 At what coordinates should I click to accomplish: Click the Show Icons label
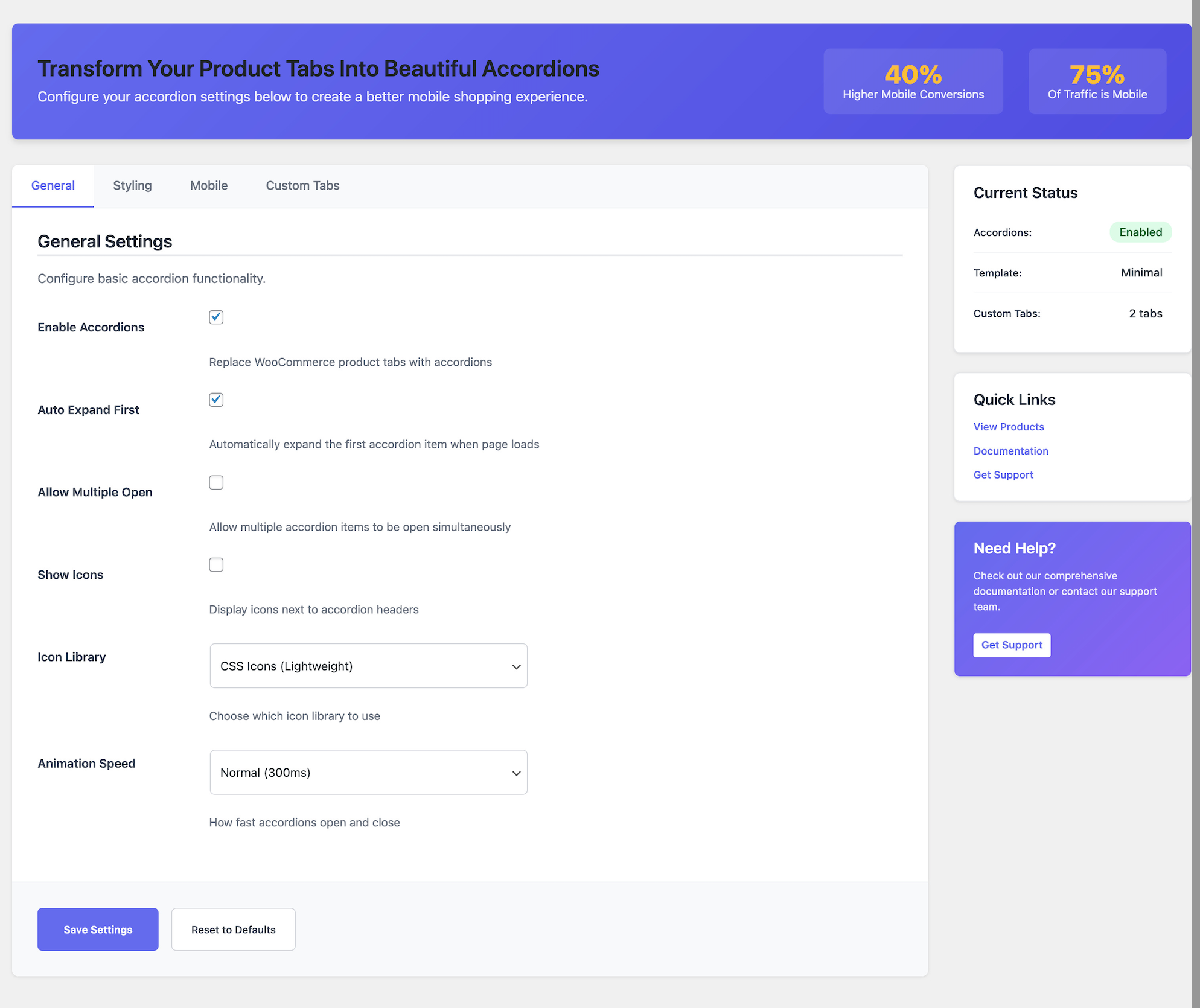coord(70,575)
